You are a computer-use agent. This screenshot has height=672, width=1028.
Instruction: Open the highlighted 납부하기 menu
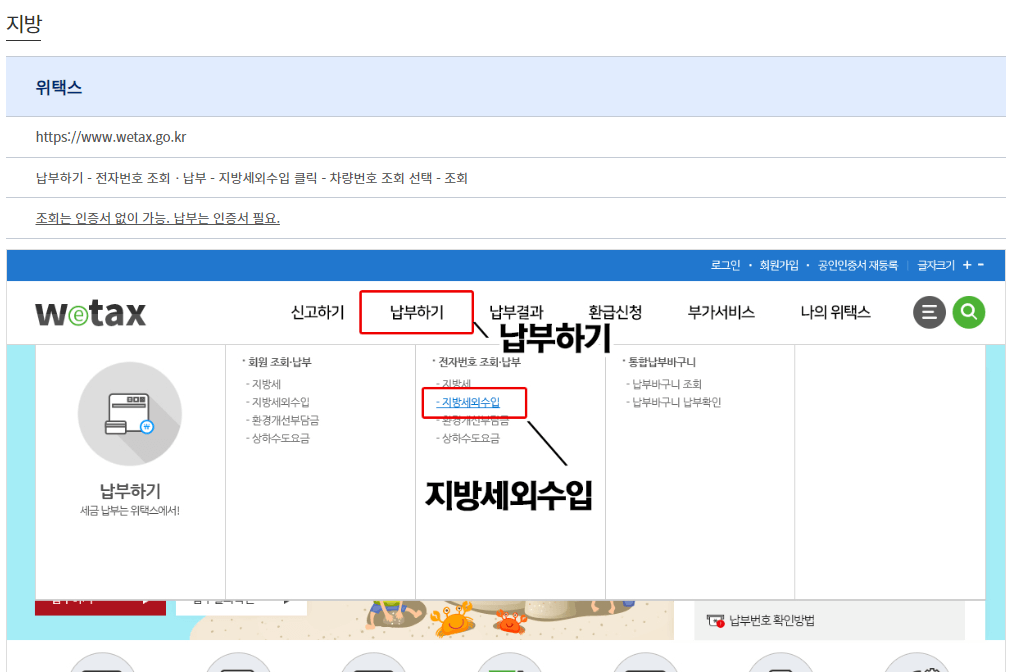point(416,312)
